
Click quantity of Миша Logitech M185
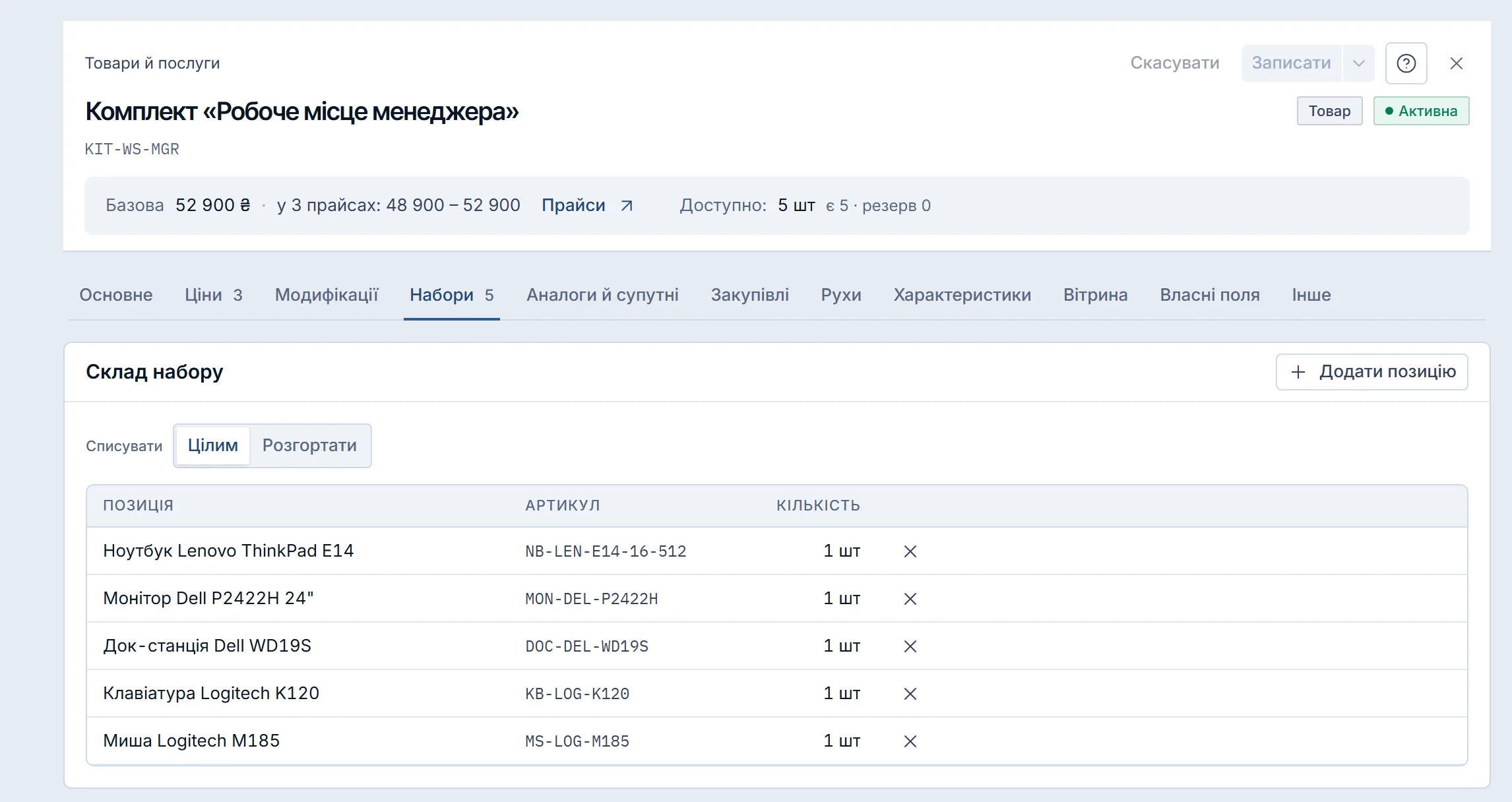[842, 741]
